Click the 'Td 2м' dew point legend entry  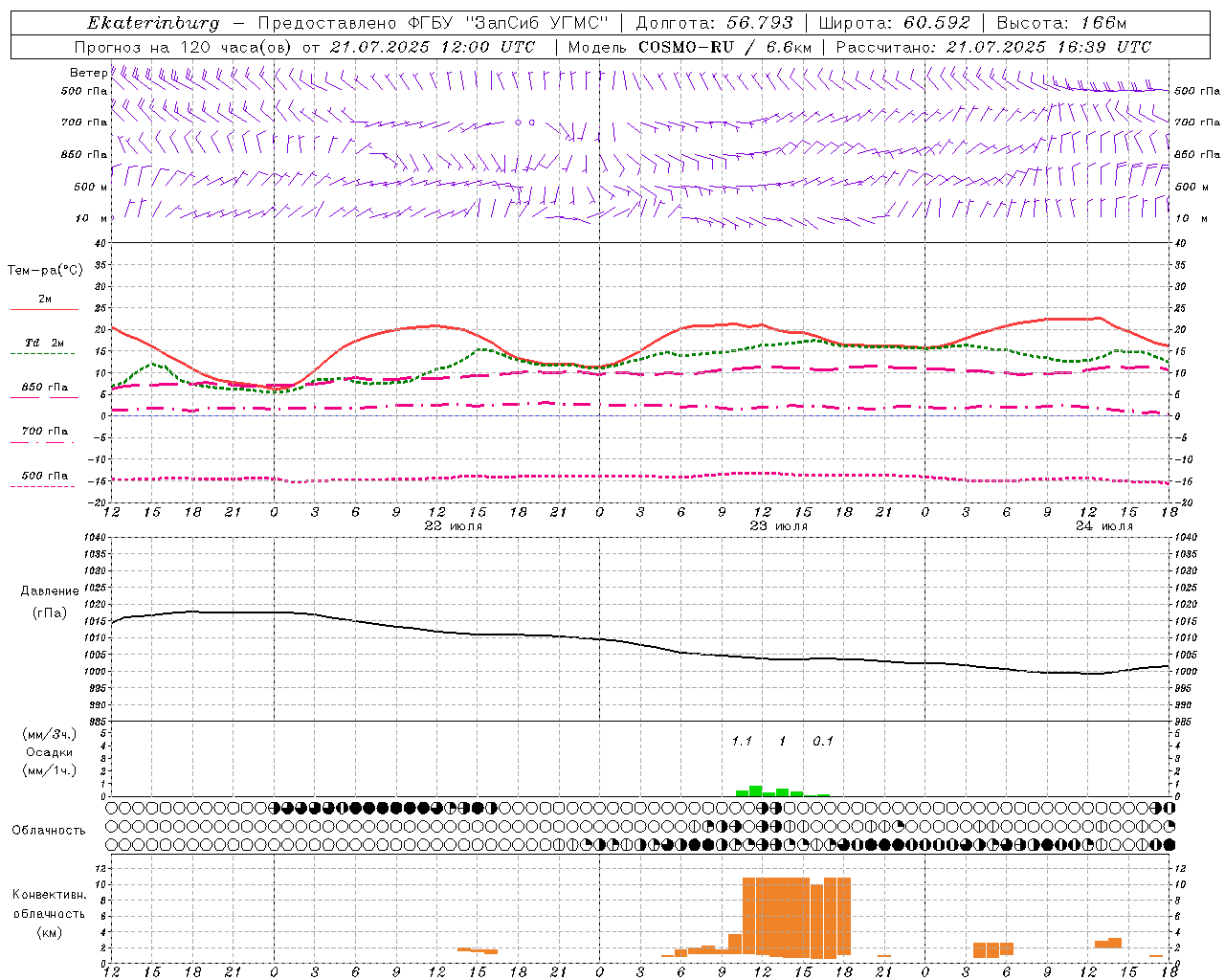pos(45,343)
